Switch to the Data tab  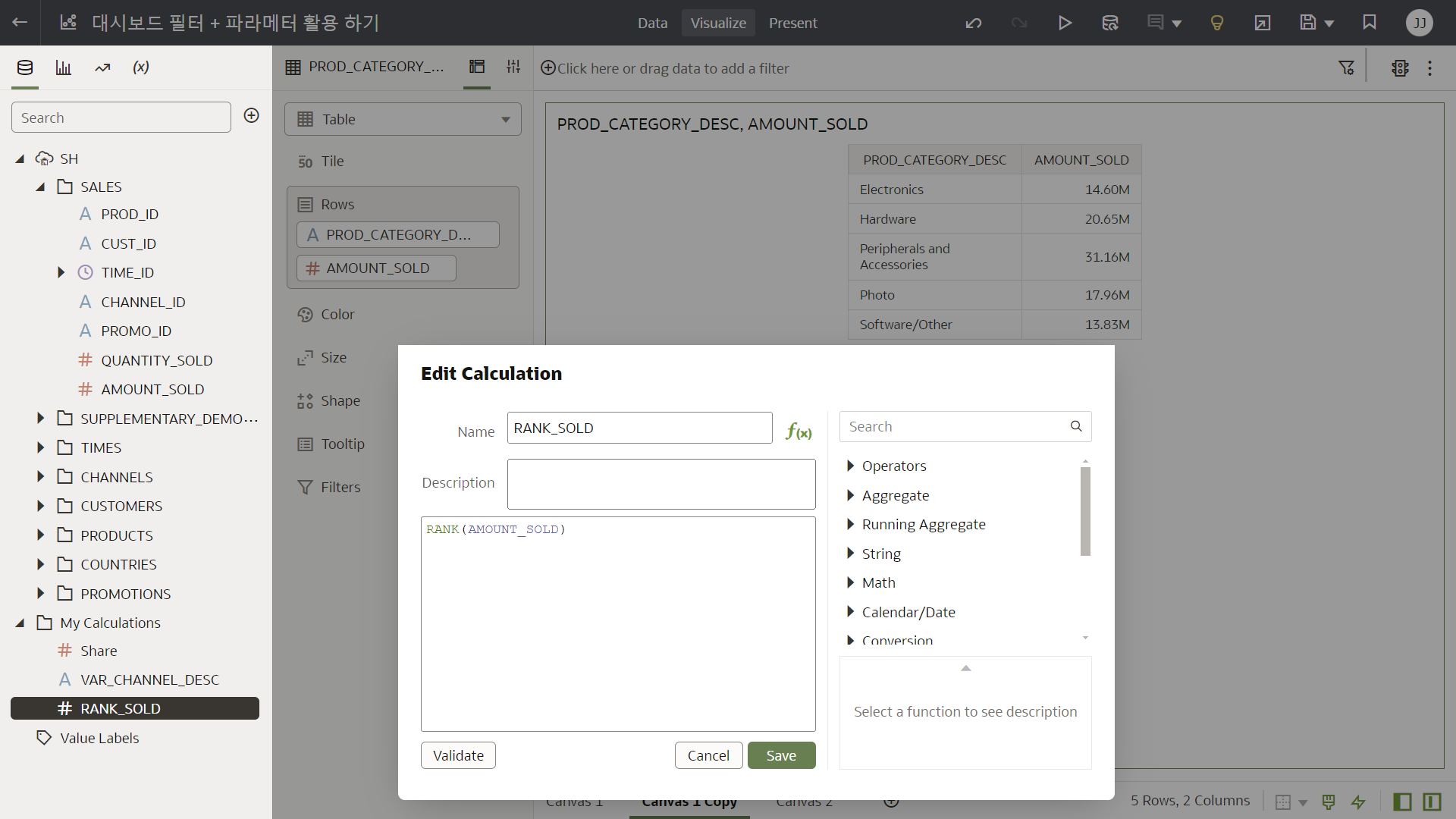point(652,23)
